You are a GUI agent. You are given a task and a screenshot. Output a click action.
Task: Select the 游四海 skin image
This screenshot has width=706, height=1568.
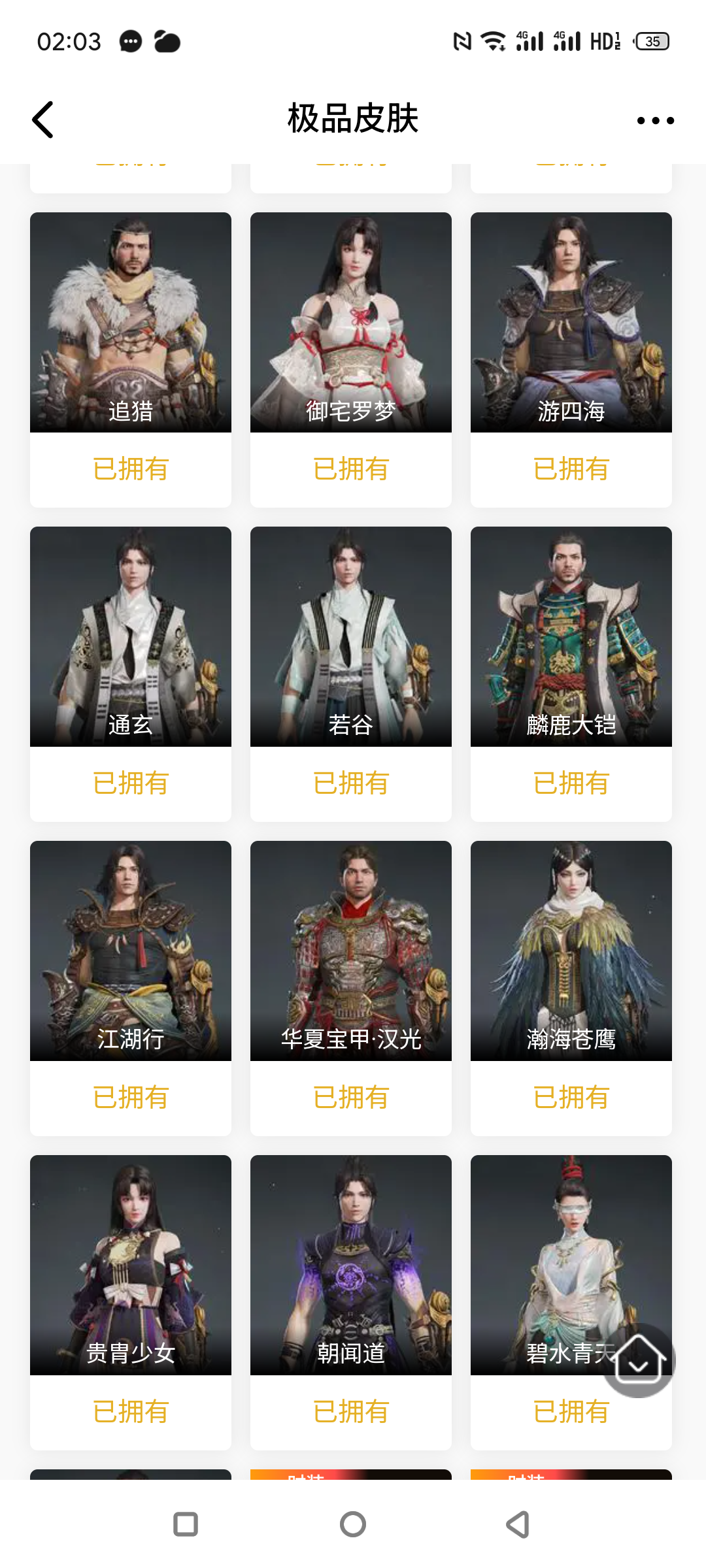click(571, 322)
